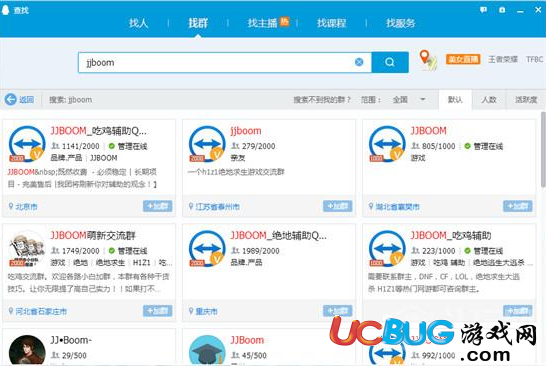Click the results vertical scrollbar thumb

[543, 150]
